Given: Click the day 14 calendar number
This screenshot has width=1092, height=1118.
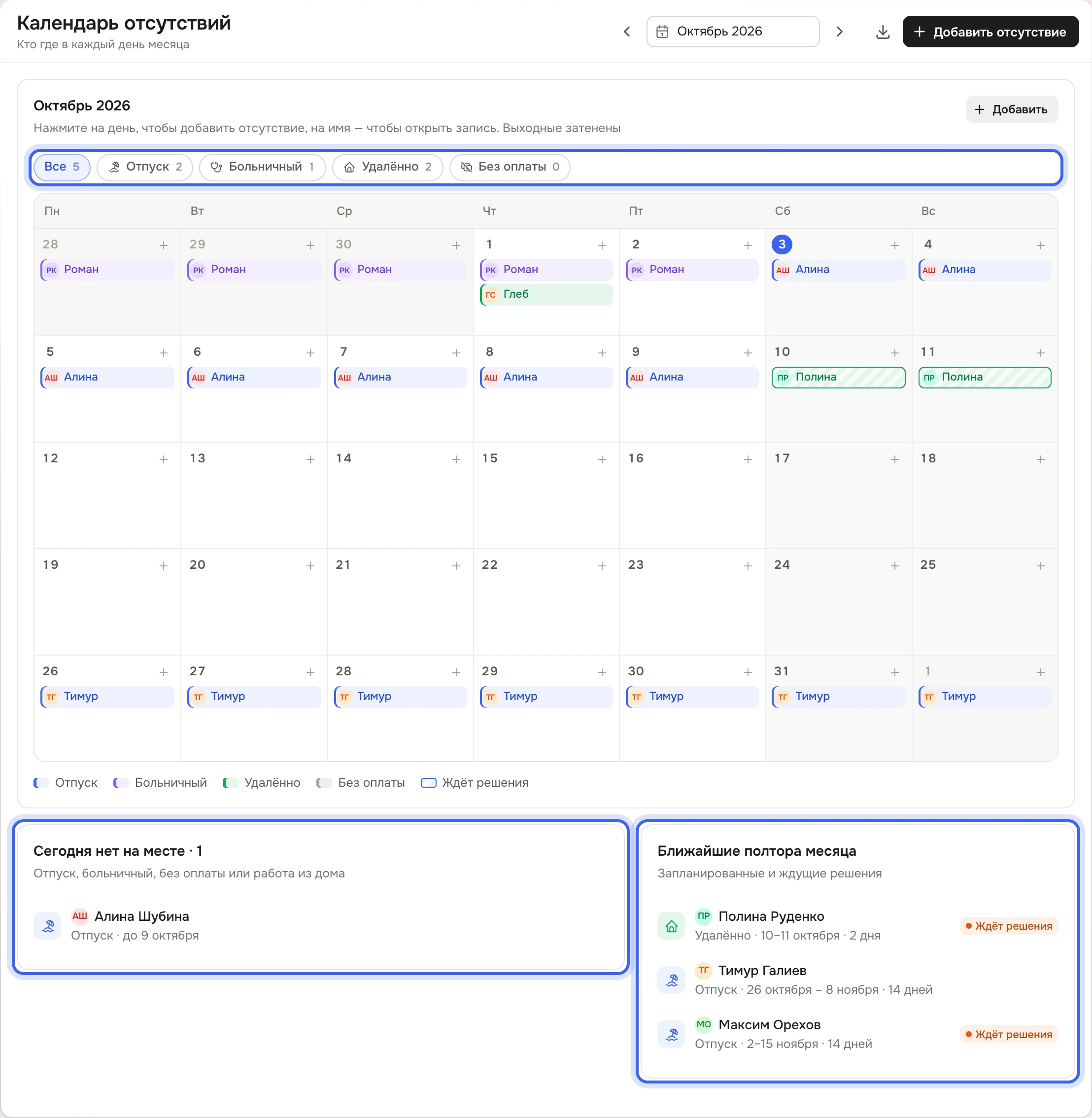Looking at the screenshot, I should tap(343, 458).
